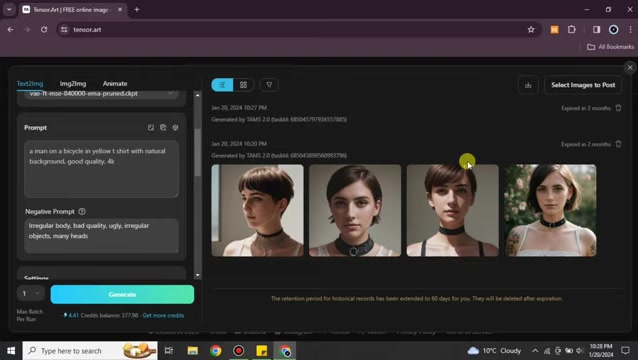
Task: Bookmark this page with the star icon
Action: tap(531, 29)
